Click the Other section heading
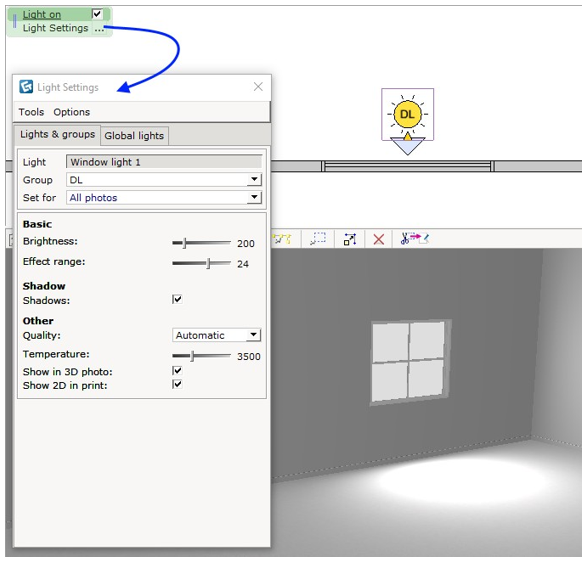 point(38,321)
